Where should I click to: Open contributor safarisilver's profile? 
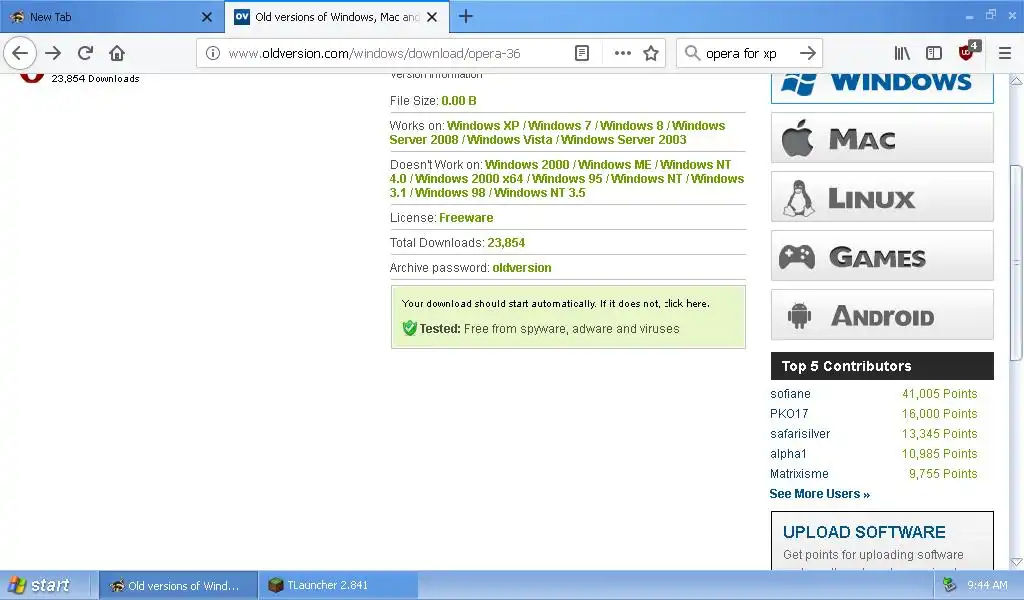click(x=800, y=434)
